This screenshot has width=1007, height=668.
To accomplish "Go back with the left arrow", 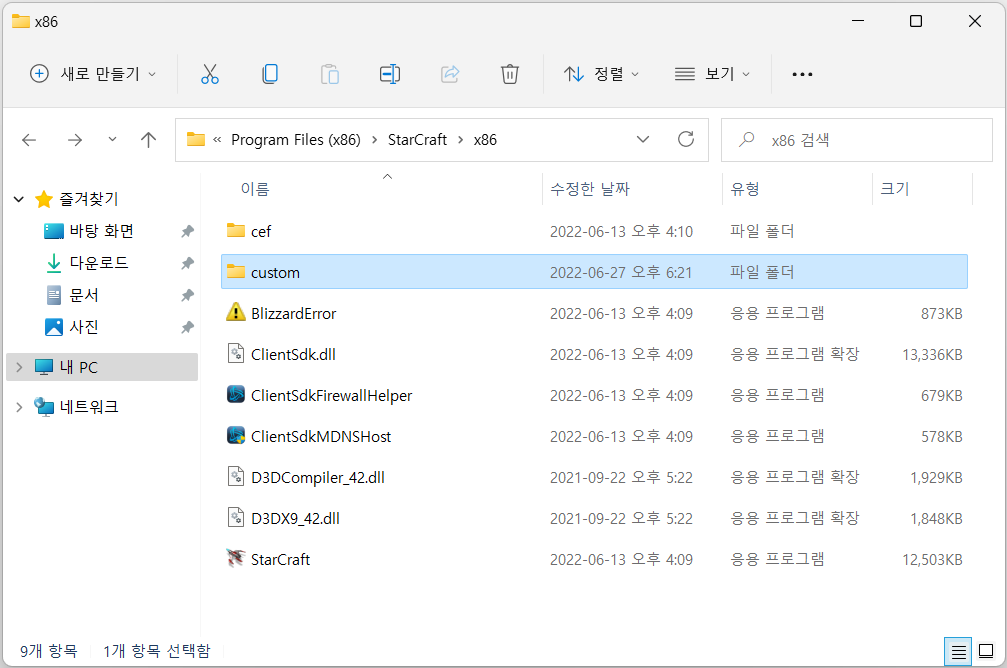I will click(x=29, y=139).
